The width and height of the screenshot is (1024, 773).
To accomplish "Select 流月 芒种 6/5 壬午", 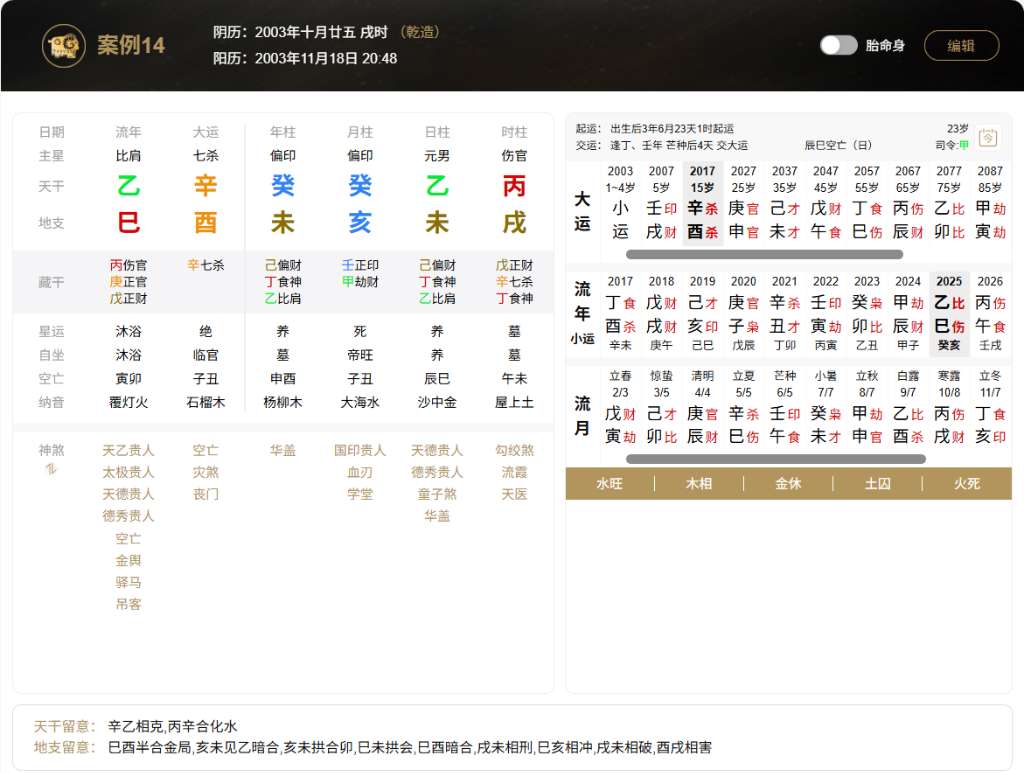I will [x=784, y=407].
